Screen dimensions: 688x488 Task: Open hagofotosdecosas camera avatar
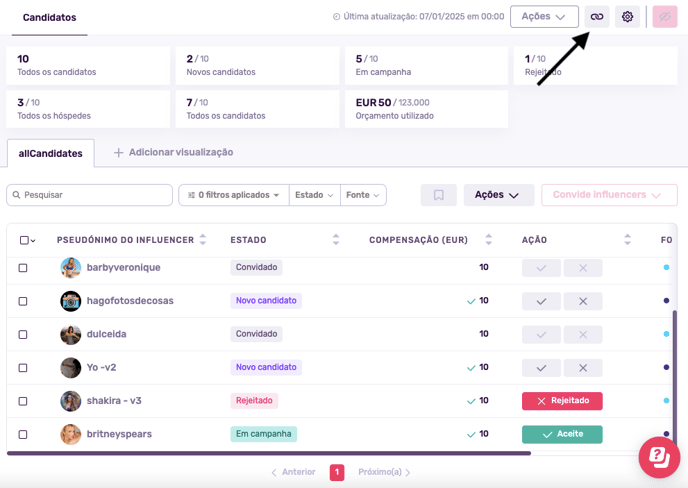(71, 301)
